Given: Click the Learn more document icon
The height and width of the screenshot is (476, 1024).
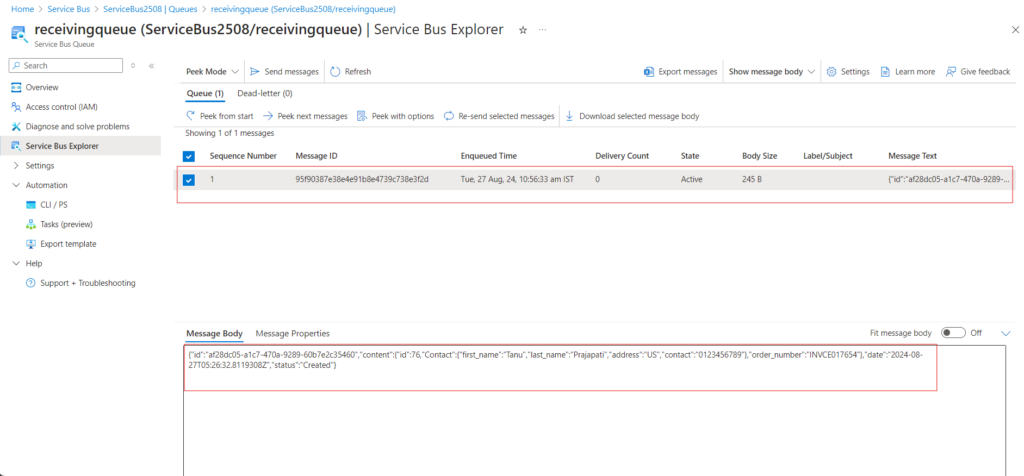Looking at the screenshot, I should tap(885, 72).
